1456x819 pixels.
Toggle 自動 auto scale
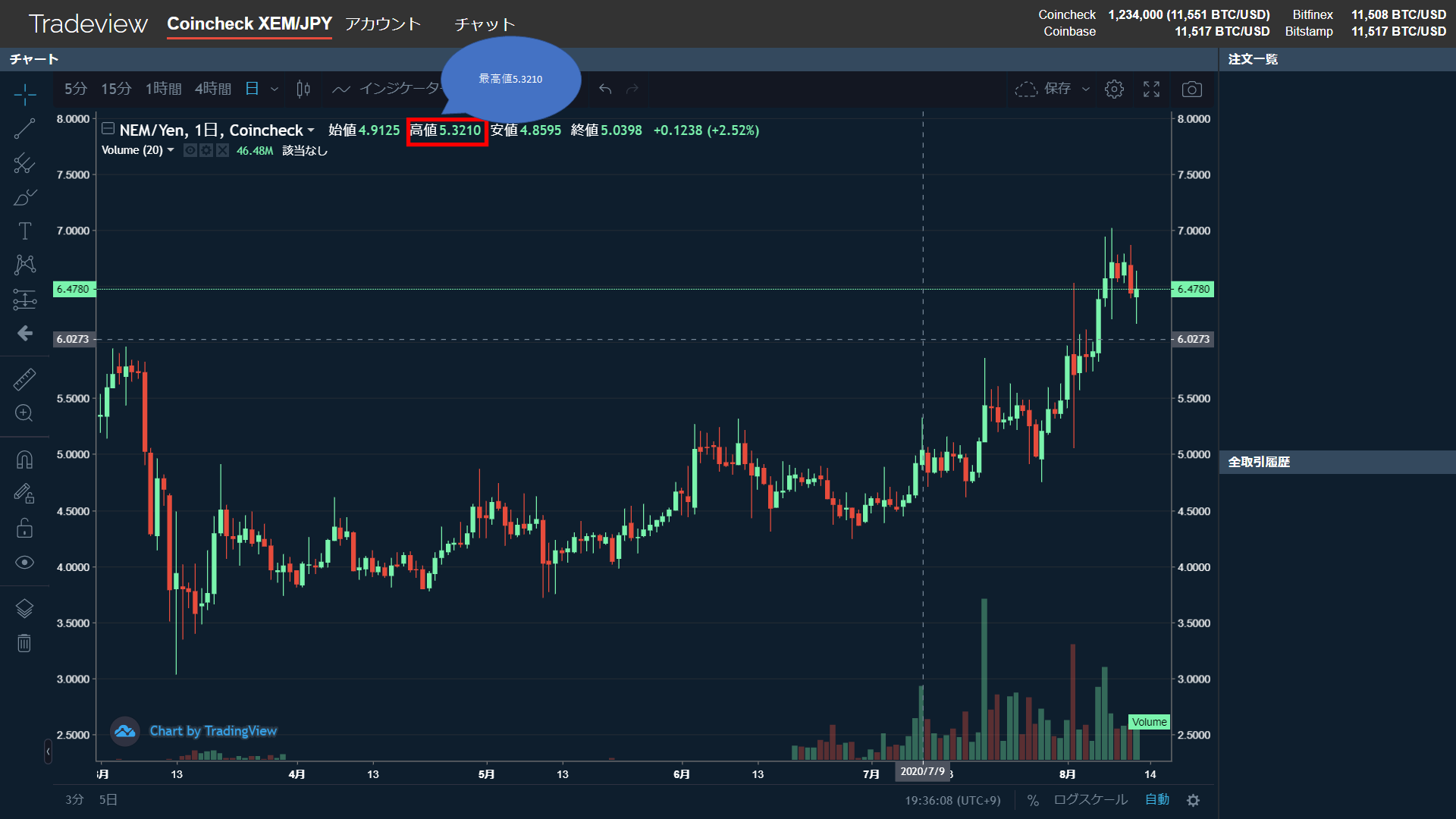(1157, 800)
